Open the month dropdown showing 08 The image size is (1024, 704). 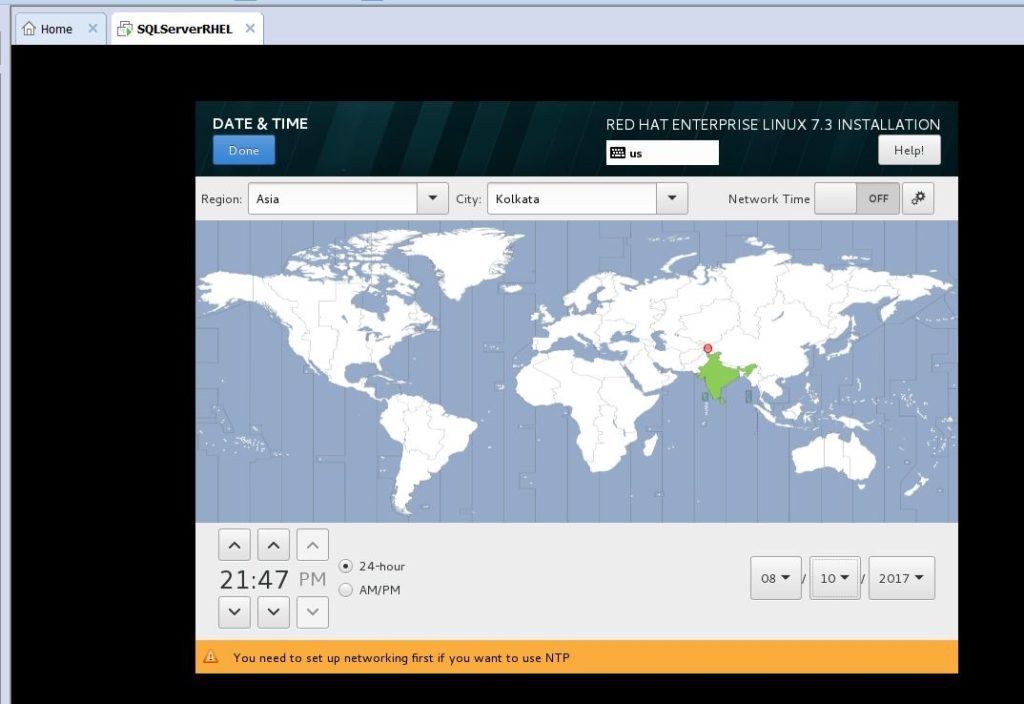776,578
